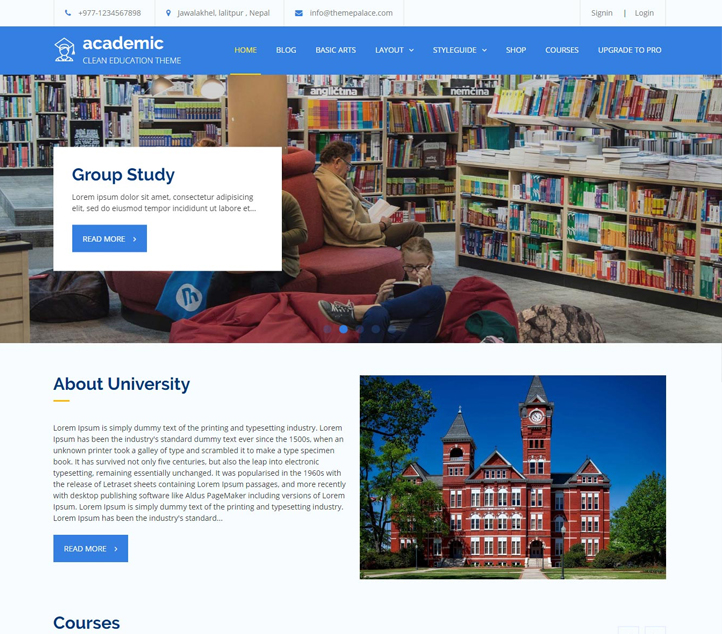Click READ MORE under Group Study
The height and width of the screenshot is (634, 722).
tap(110, 238)
